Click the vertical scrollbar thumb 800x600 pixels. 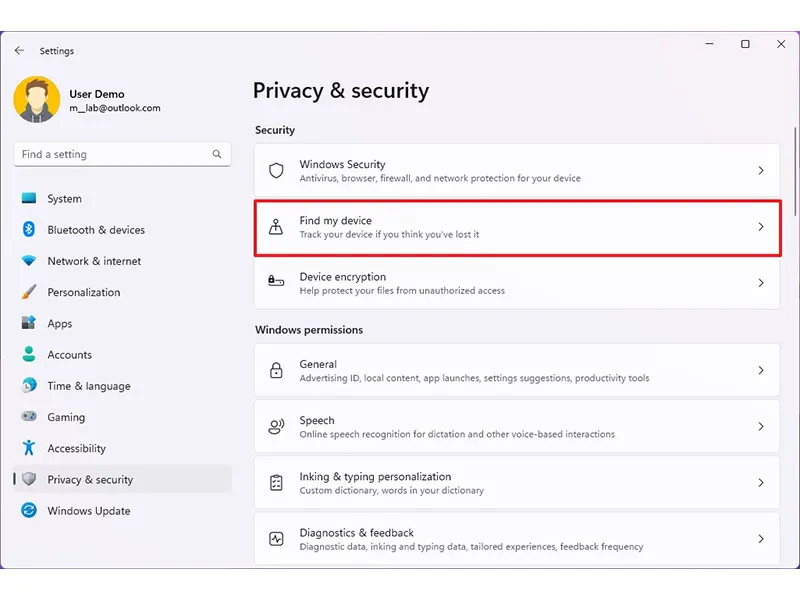[x=795, y=171]
